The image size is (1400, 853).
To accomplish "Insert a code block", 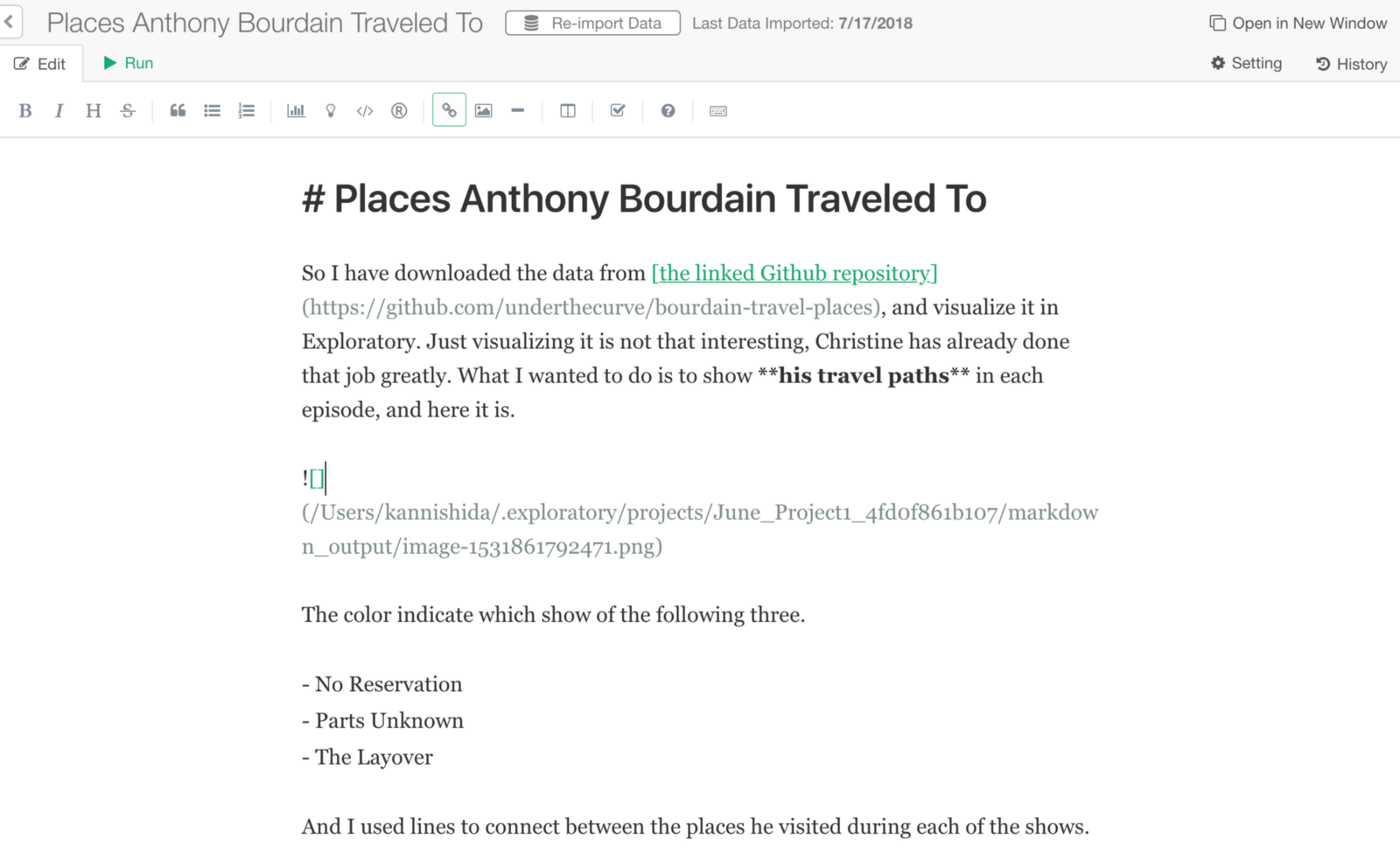I will (365, 110).
